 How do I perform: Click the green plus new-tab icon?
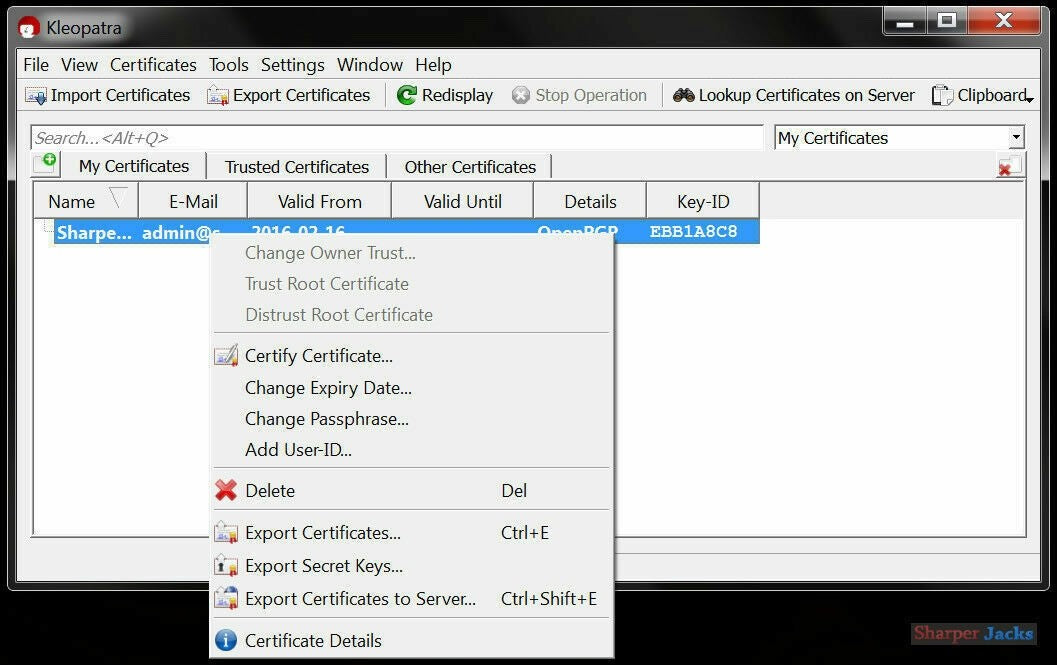45,162
